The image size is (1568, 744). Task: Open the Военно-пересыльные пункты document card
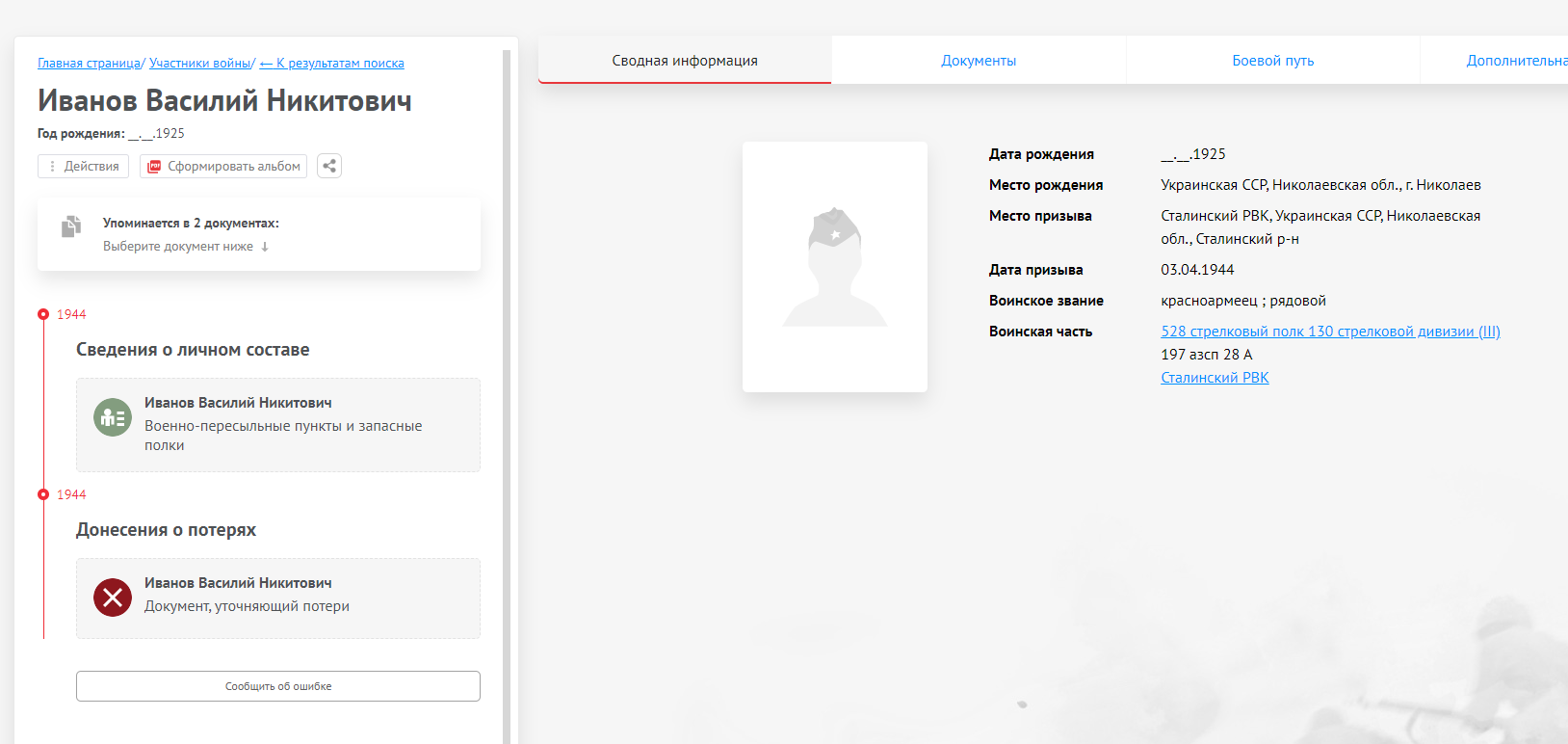[x=278, y=425]
